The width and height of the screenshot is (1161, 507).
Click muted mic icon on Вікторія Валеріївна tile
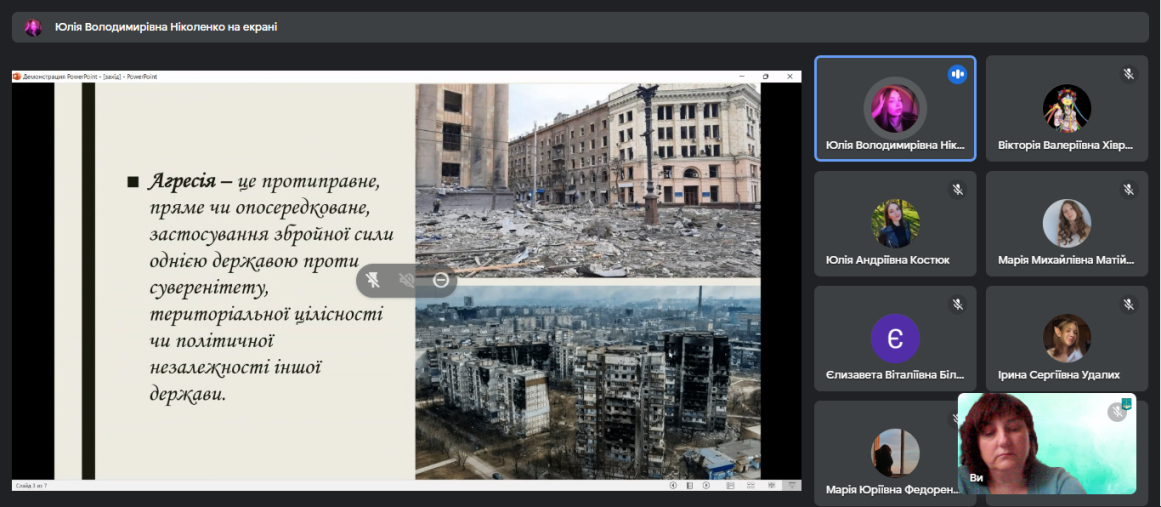pos(1128,74)
